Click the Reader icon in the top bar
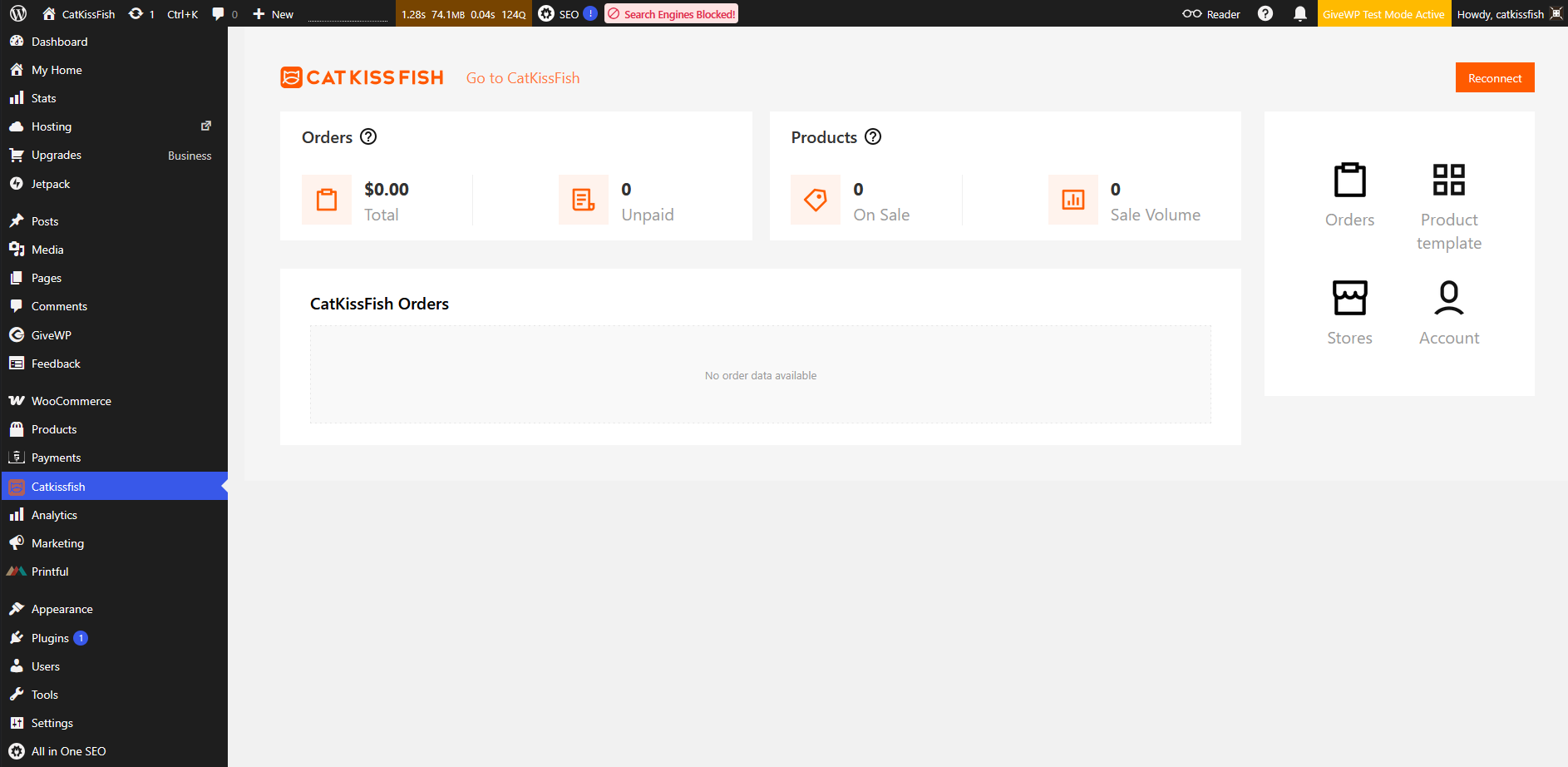1568x767 pixels. click(1192, 13)
